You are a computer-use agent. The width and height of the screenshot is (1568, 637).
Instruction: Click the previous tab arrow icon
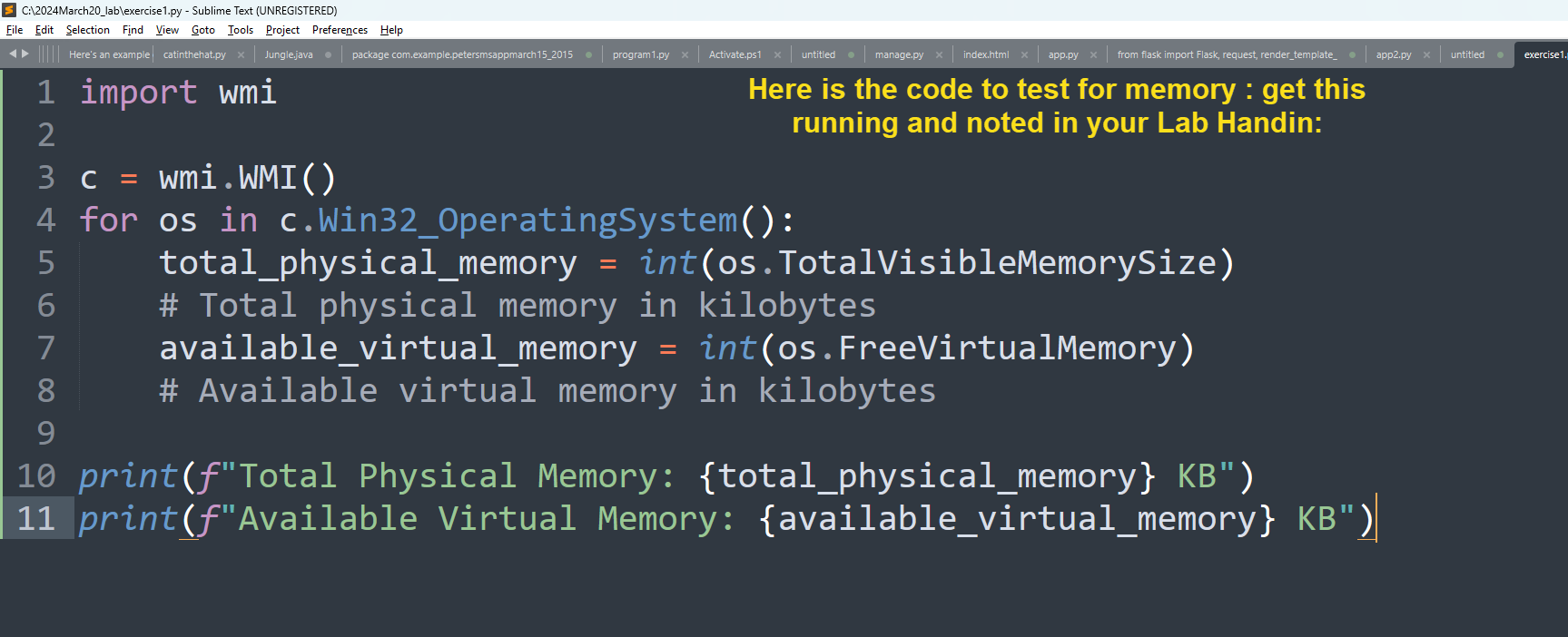point(13,54)
